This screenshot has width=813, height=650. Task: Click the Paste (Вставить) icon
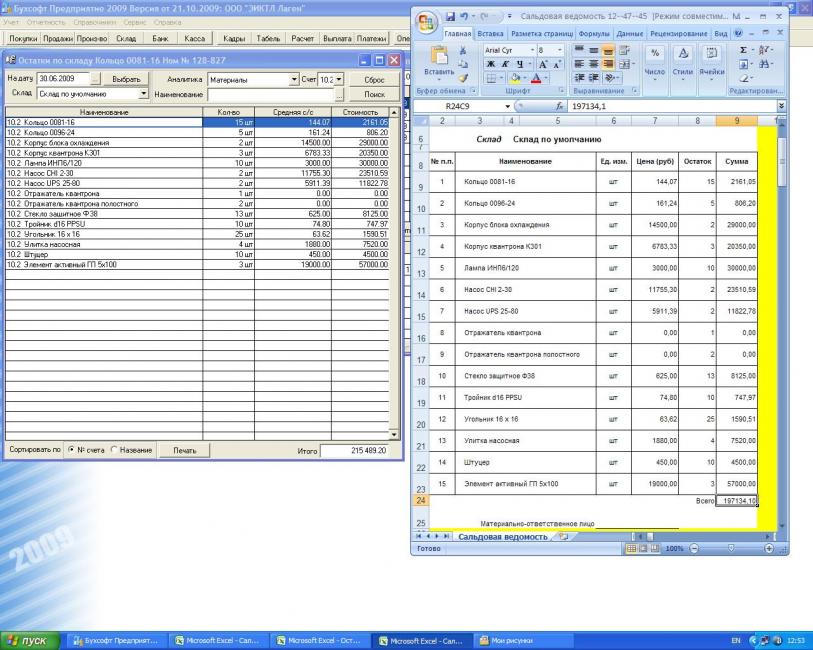pyautogui.click(x=439, y=58)
